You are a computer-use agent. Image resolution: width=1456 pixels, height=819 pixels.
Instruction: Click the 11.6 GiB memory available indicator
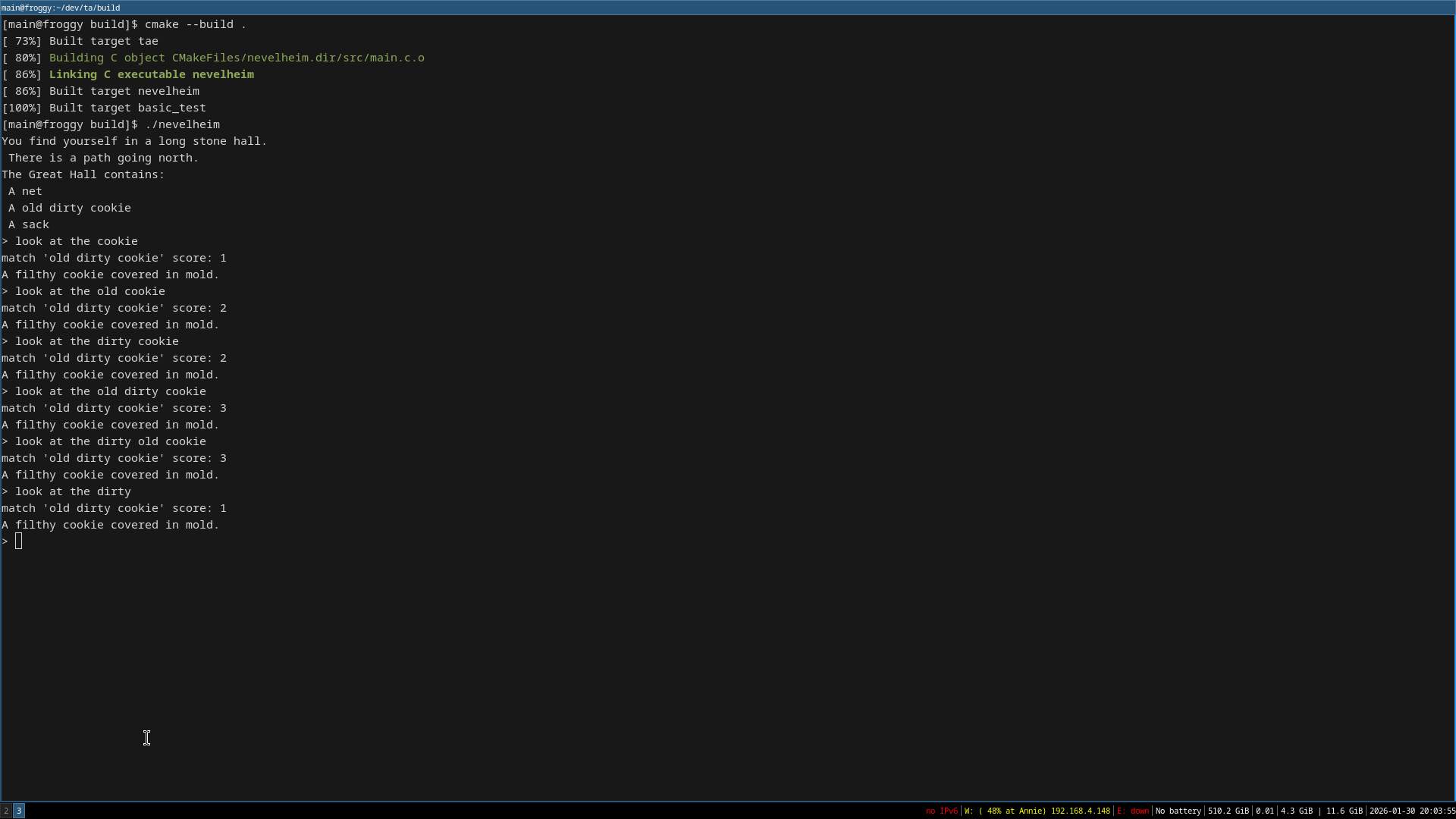[x=1344, y=811]
